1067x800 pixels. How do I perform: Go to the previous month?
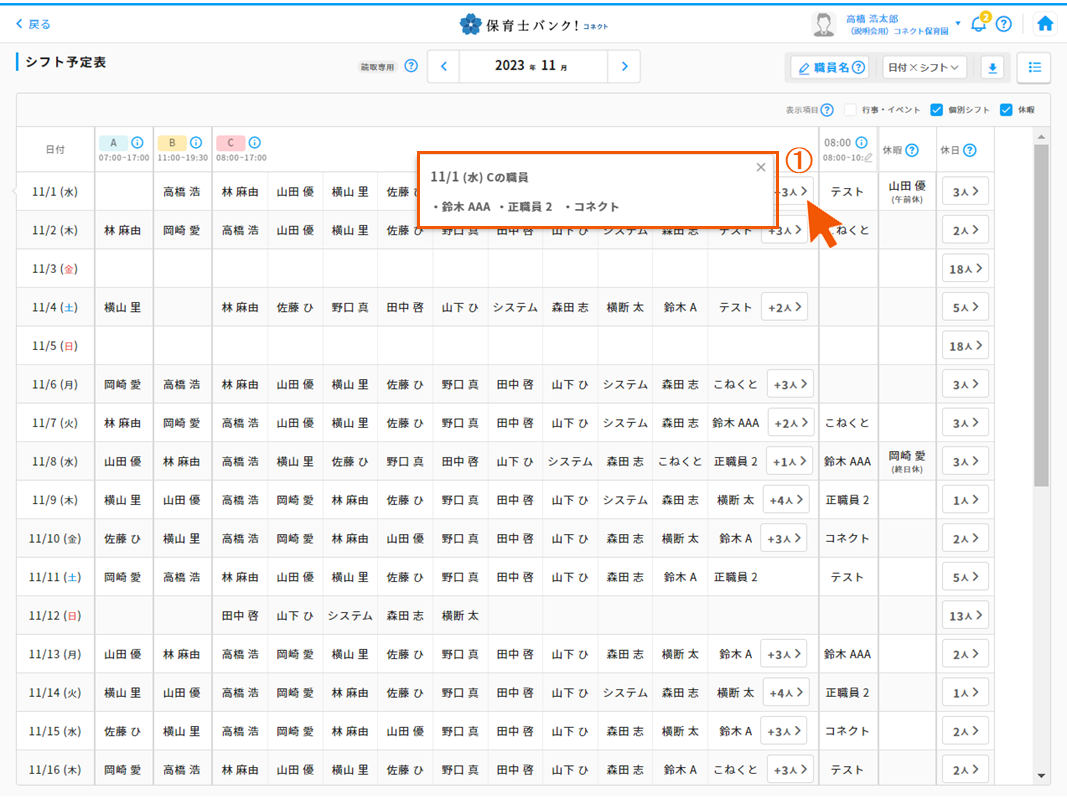pyautogui.click(x=444, y=67)
